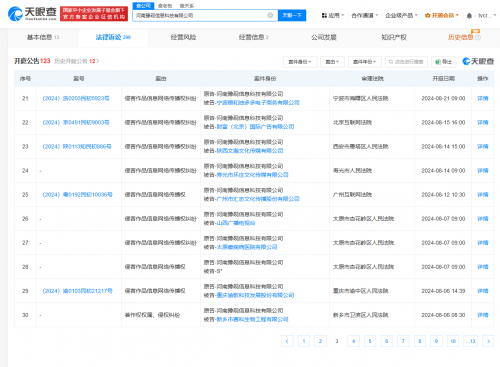500x367 pixels.
Task: Expand the 企业级产品 menu
Action: (401, 15)
